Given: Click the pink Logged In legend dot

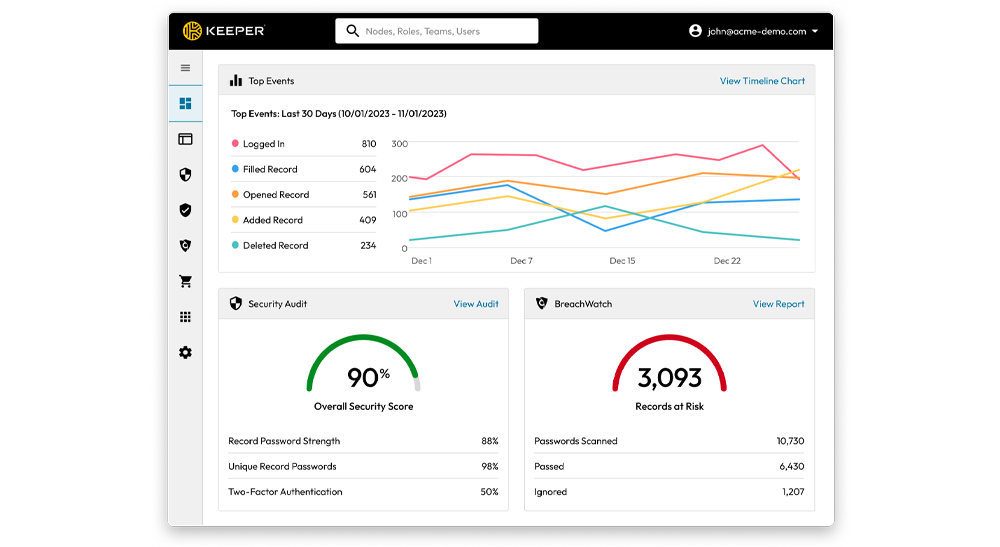Looking at the screenshot, I should pyautogui.click(x=235, y=143).
